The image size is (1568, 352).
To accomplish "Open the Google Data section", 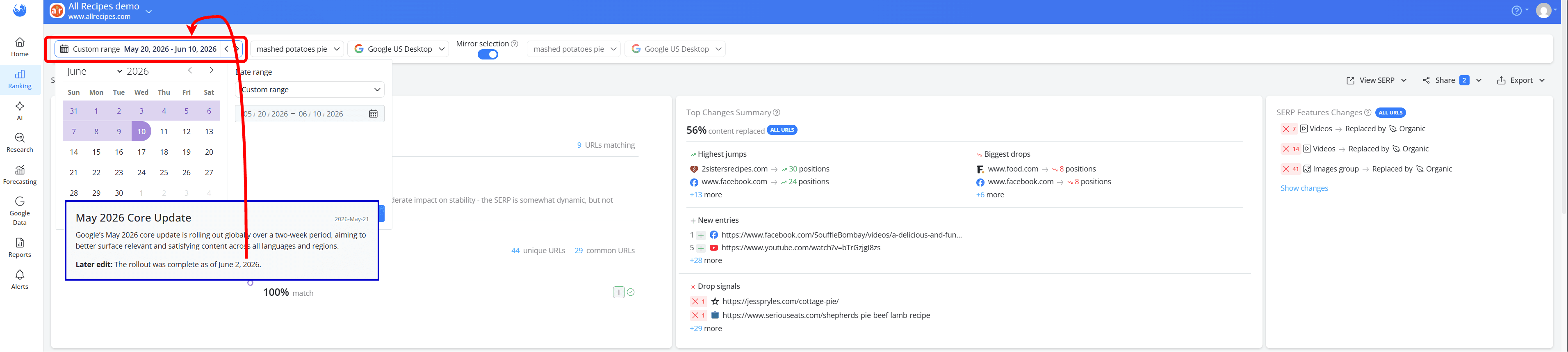I will click(x=20, y=211).
